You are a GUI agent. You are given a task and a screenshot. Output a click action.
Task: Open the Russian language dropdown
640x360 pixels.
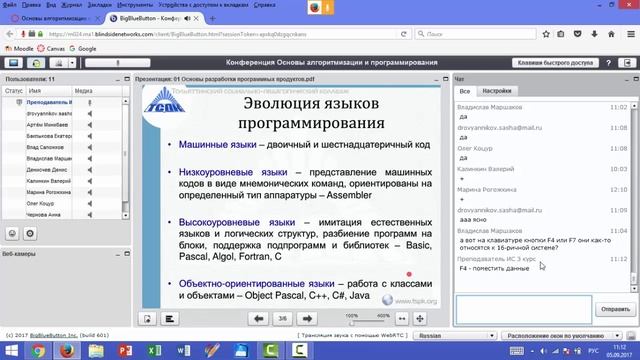pyautogui.click(x=455, y=336)
